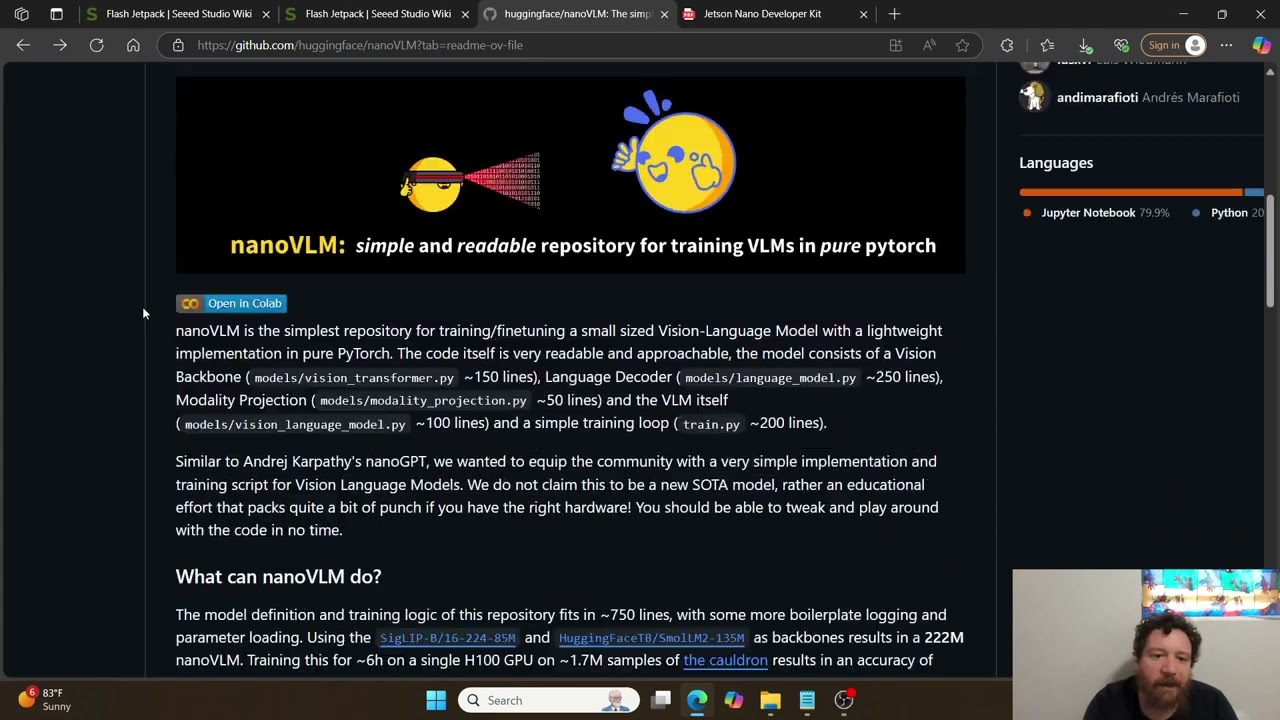Screen dimensions: 1280x720
Task: Open the Windows Start menu
Action: click(436, 700)
